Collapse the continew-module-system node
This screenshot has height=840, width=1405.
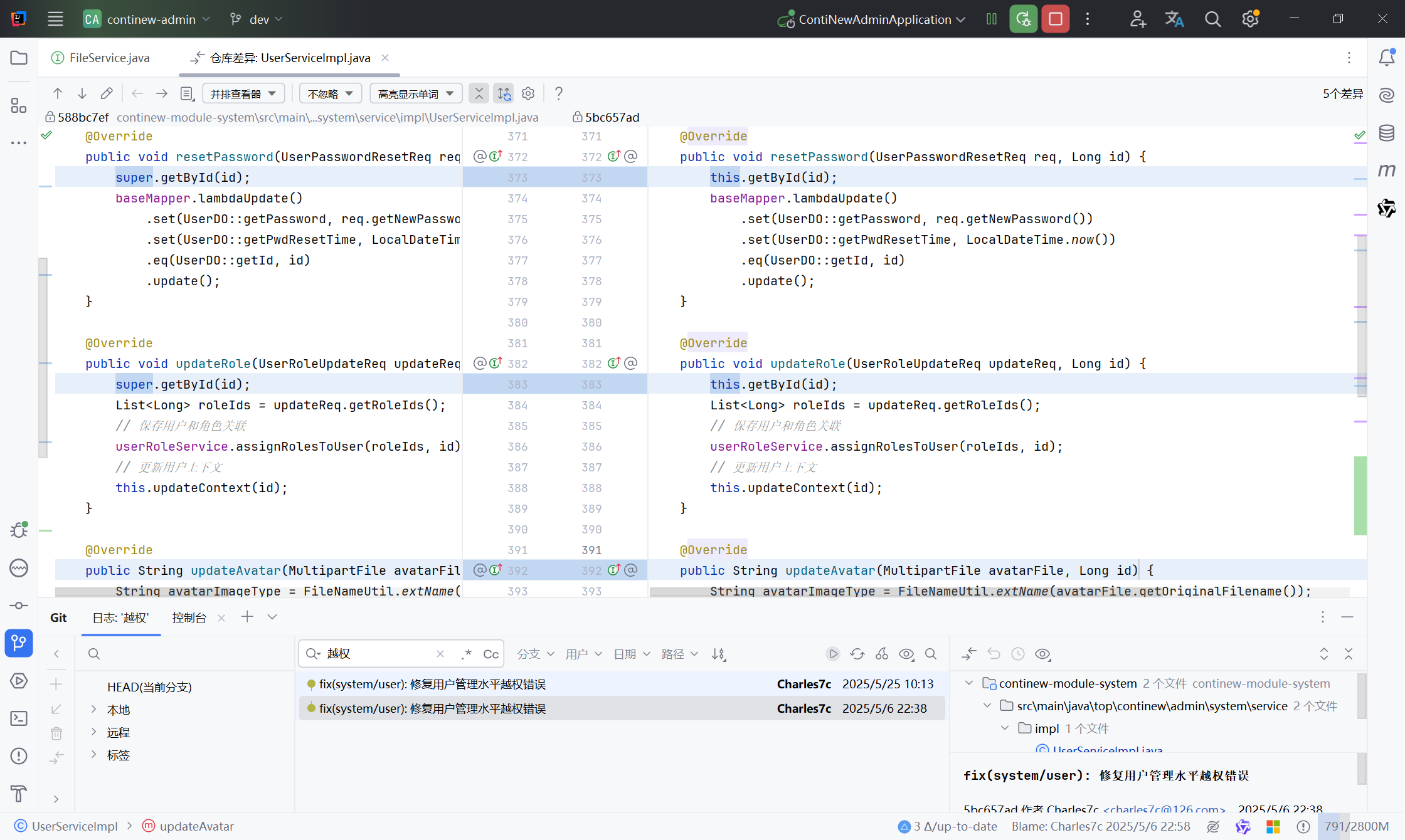969,683
